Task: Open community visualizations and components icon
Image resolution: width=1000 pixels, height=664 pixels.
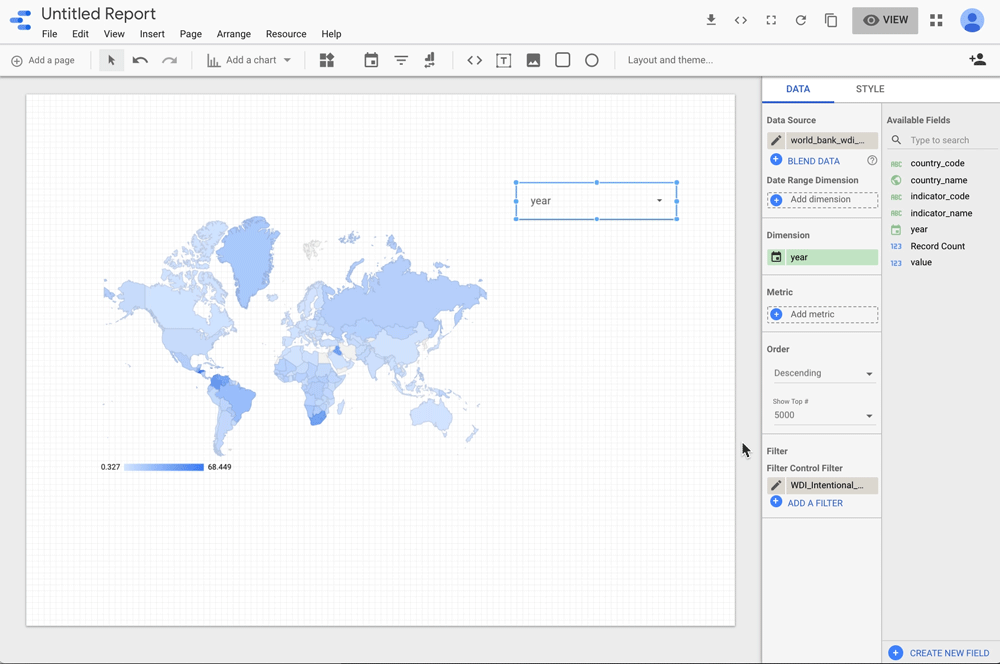Action: 327,60
